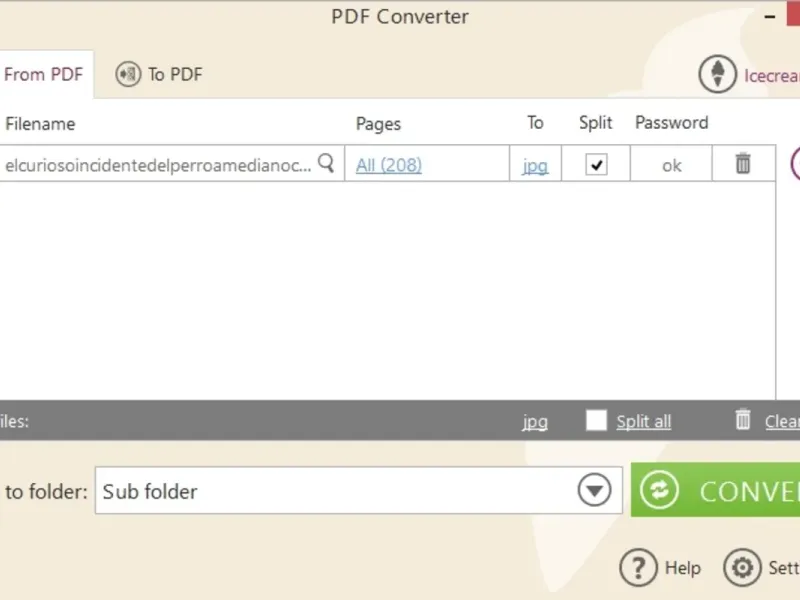
Task: Open the Sub folder dropdown arrow
Action: click(x=594, y=491)
